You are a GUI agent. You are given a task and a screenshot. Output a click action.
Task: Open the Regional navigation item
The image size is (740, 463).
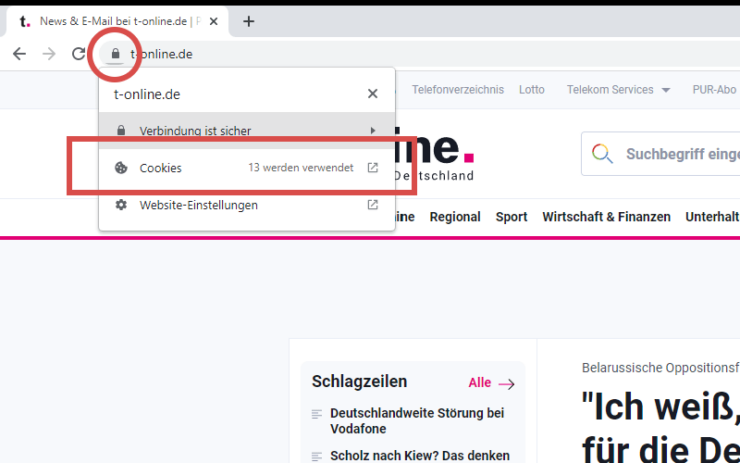[455, 217]
